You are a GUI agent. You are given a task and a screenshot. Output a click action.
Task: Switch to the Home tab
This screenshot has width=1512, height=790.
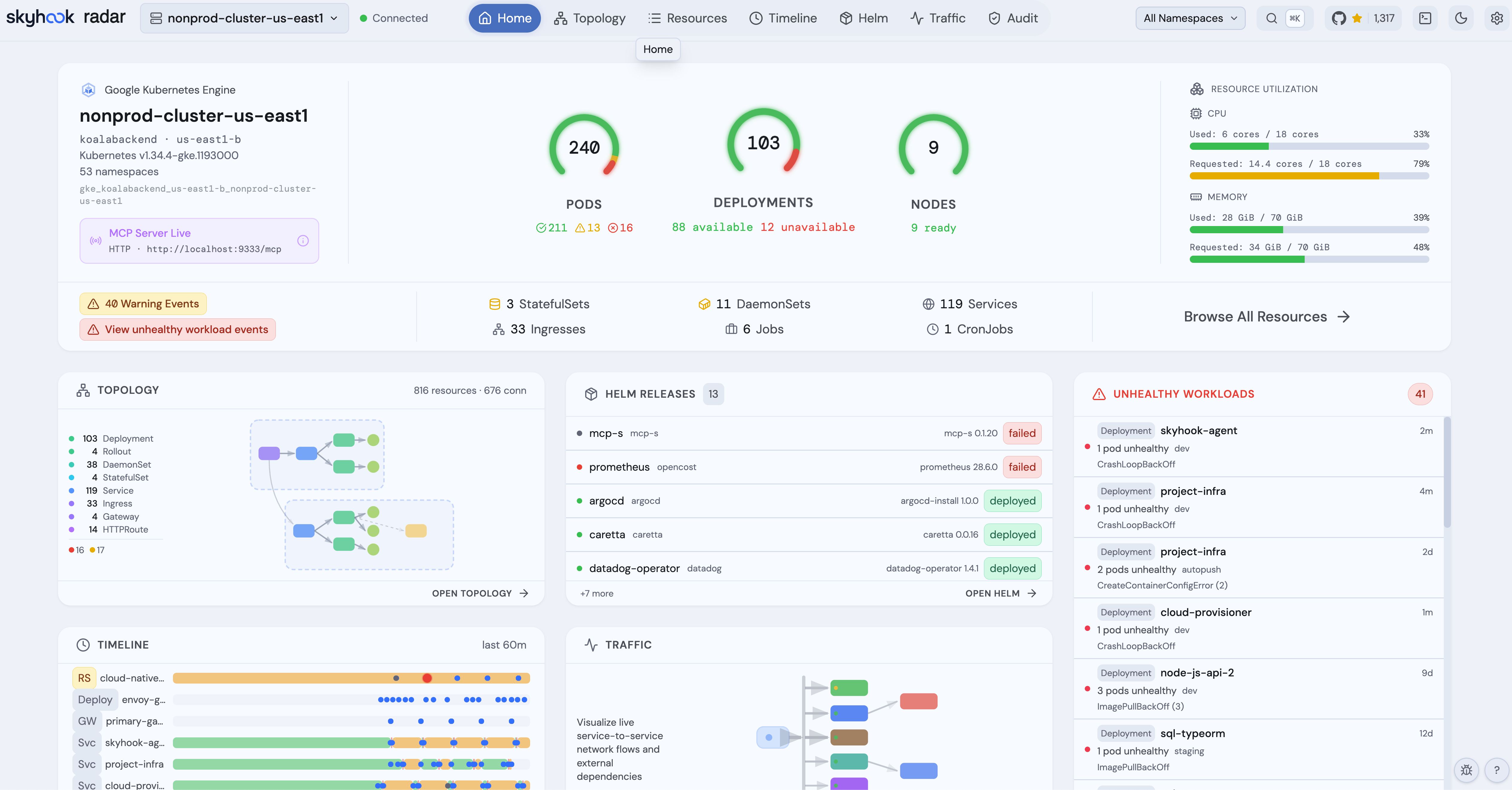(505, 18)
